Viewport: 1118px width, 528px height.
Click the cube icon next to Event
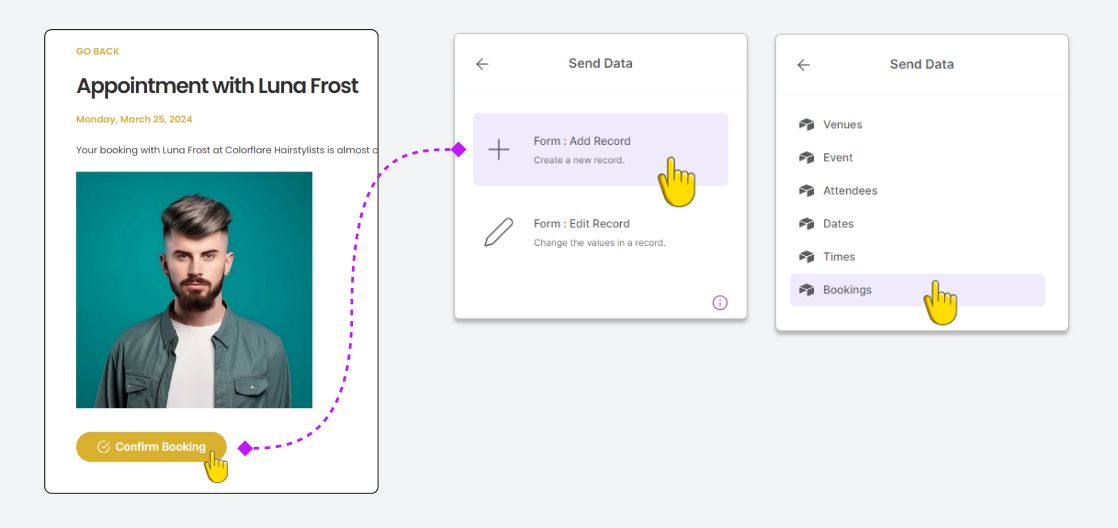click(806, 157)
